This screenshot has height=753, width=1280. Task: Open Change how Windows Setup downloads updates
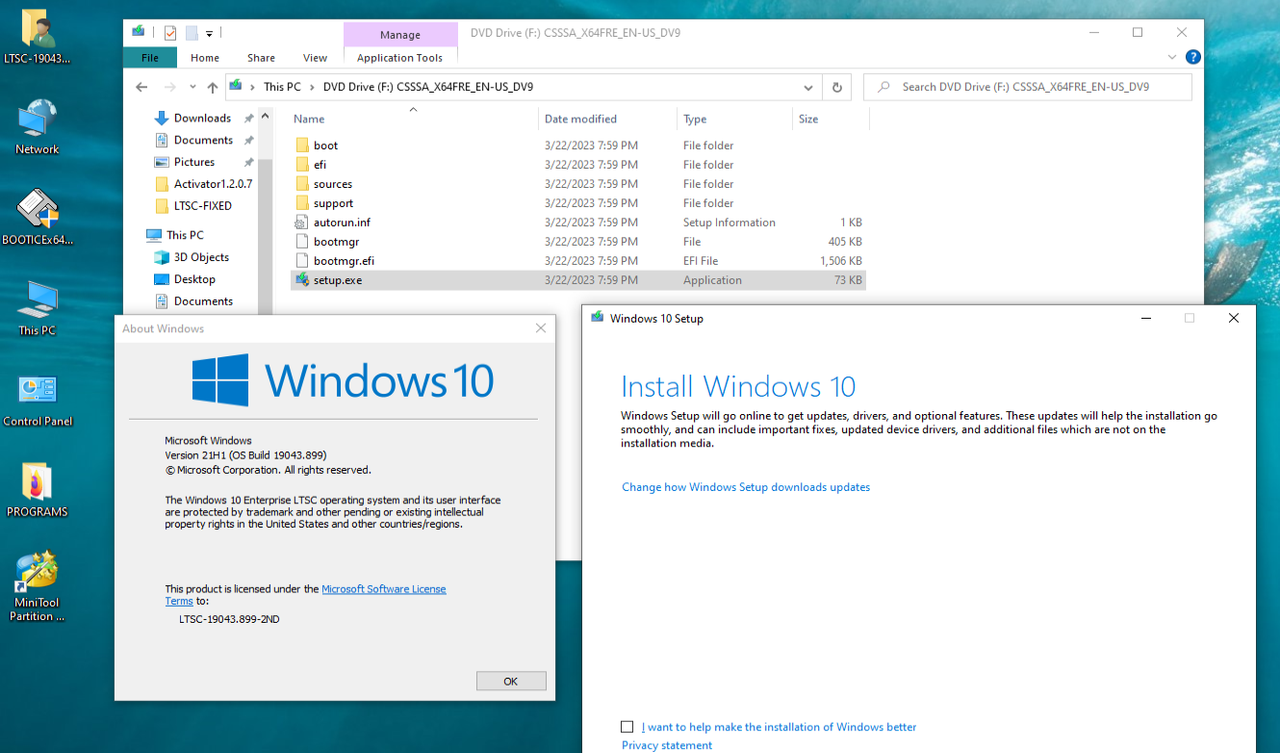(x=746, y=487)
